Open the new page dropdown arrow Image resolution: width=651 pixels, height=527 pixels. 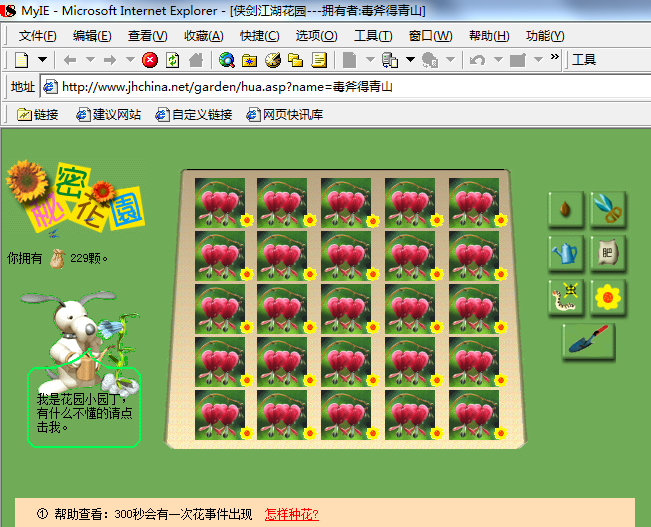[42, 59]
